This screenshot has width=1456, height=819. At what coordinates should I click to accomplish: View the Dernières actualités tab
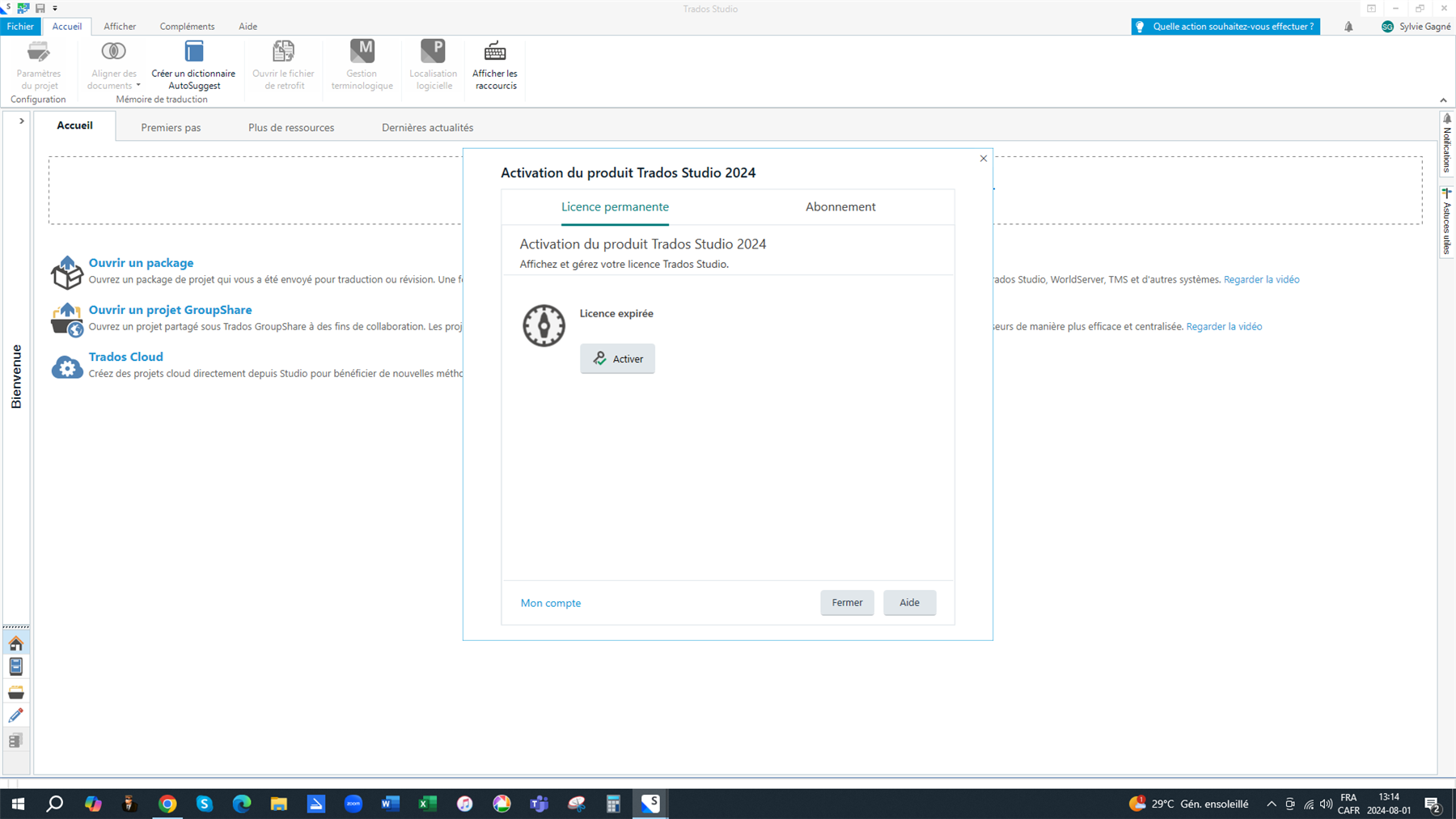(428, 128)
